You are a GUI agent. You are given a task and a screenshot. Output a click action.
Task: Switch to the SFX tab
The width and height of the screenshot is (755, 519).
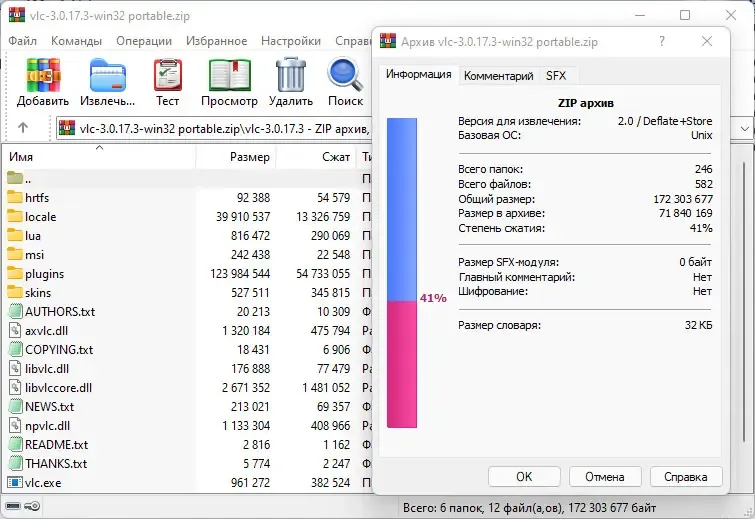tap(556, 76)
